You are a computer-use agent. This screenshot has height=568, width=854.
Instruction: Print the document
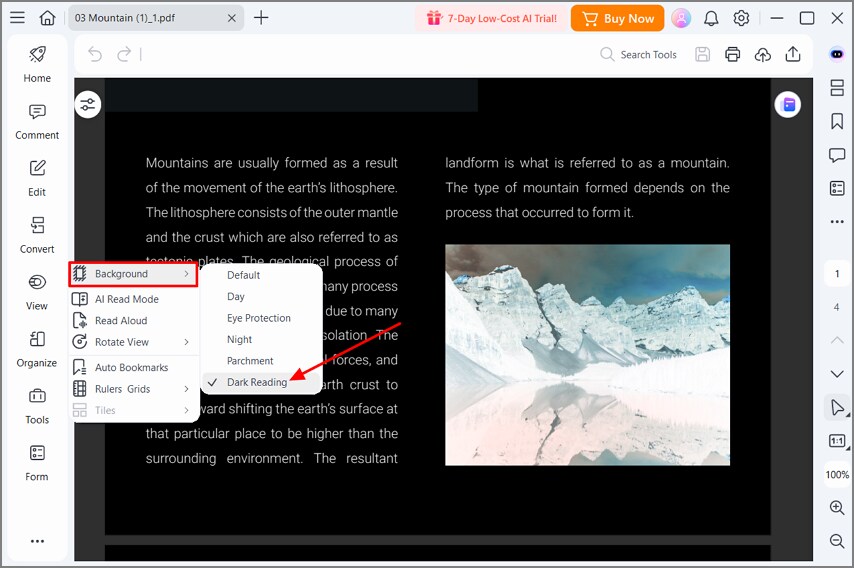pos(733,54)
